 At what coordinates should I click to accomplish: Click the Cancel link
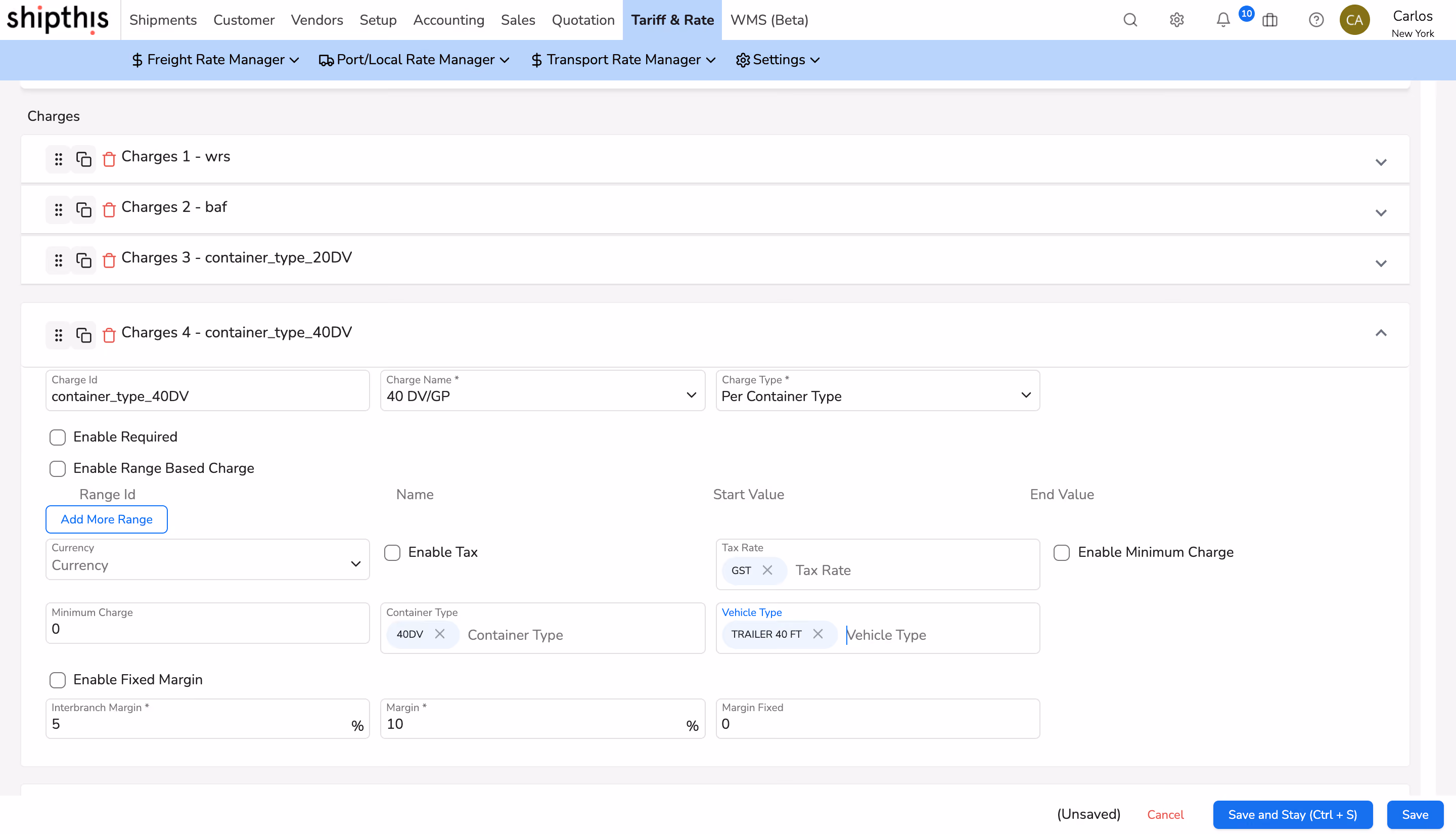click(x=1165, y=814)
